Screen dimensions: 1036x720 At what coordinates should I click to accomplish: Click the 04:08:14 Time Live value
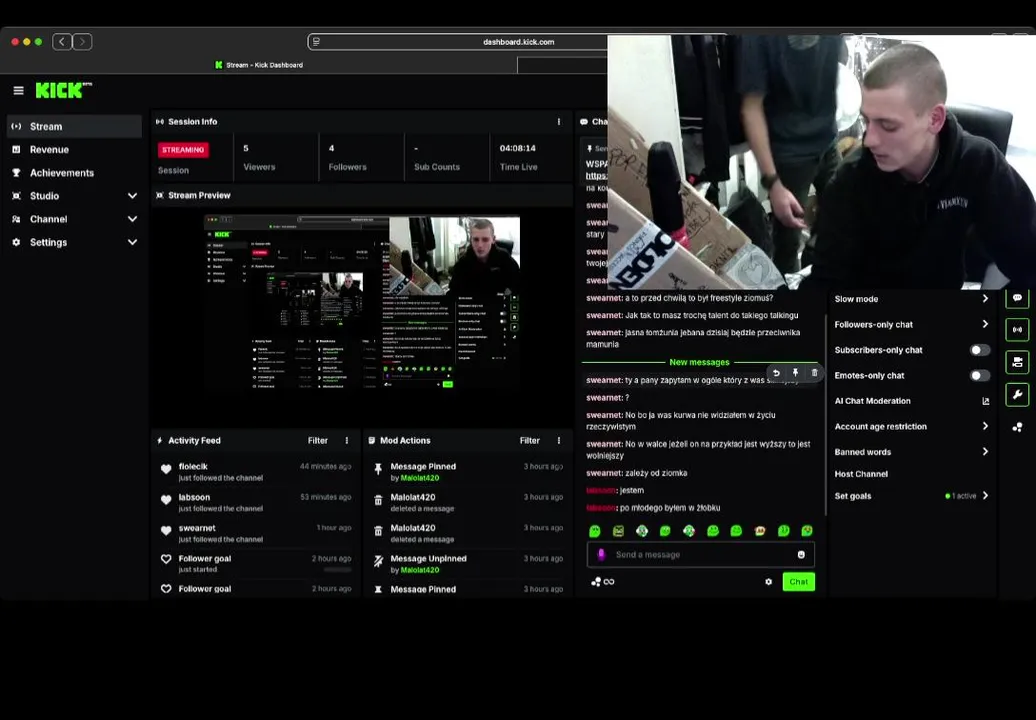pyautogui.click(x=517, y=149)
